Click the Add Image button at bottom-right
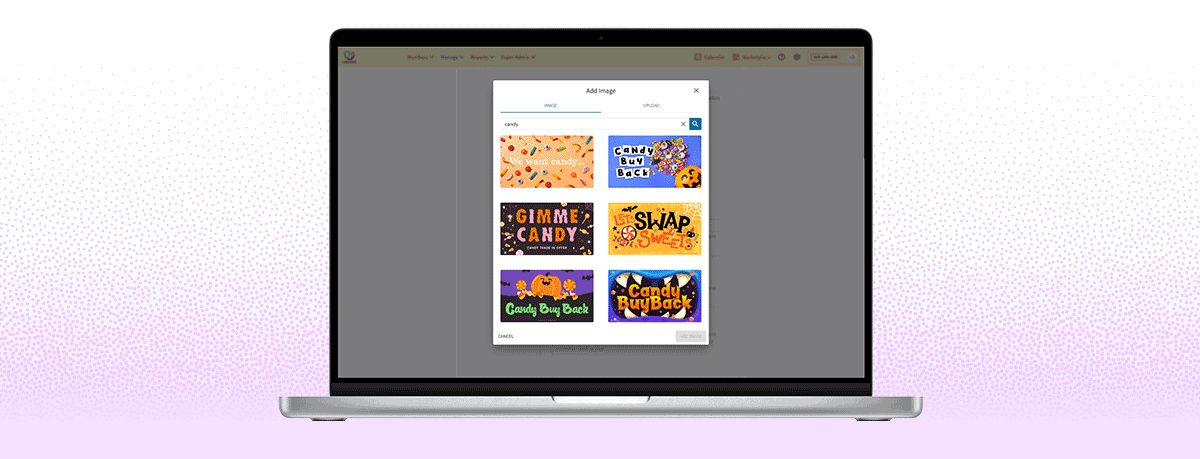1200x459 pixels. coord(690,336)
